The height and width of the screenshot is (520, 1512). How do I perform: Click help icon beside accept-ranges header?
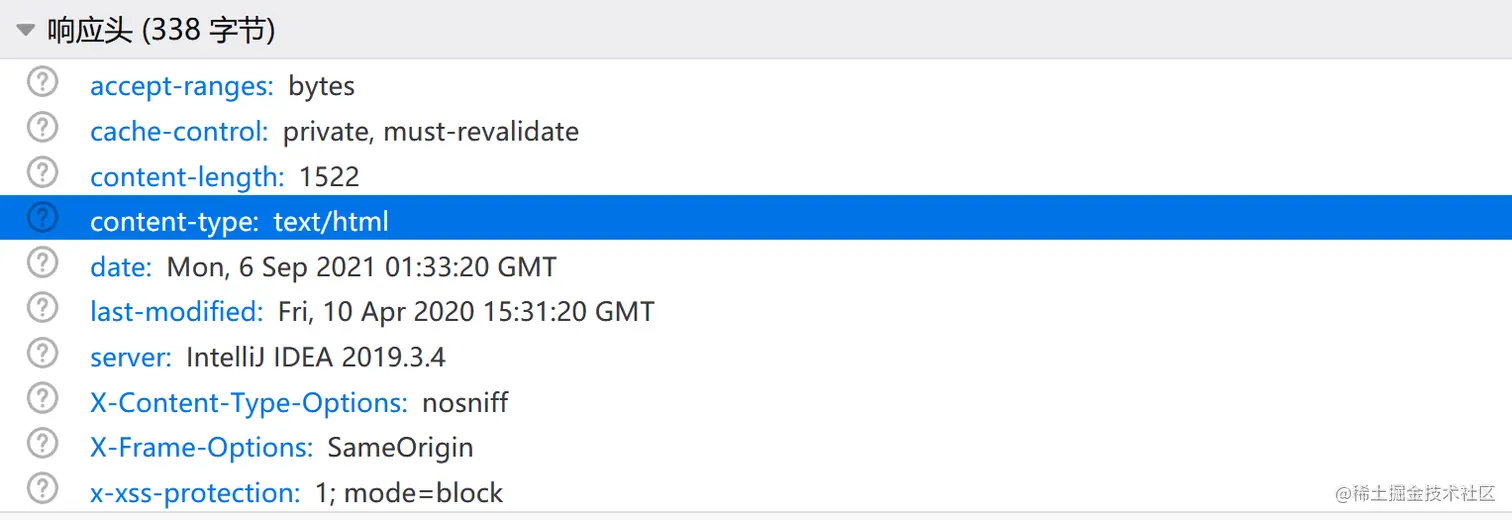coord(42,82)
